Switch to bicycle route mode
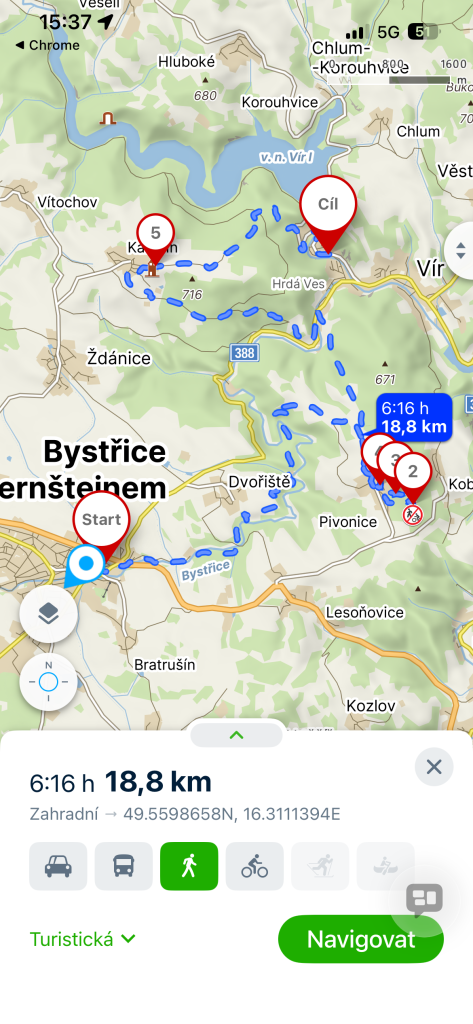The image size is (473, 1024). tap(255, 866)
